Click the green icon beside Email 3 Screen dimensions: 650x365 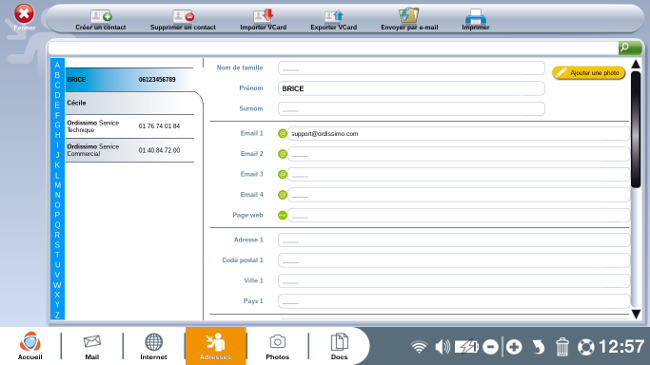tap(282, 174)
